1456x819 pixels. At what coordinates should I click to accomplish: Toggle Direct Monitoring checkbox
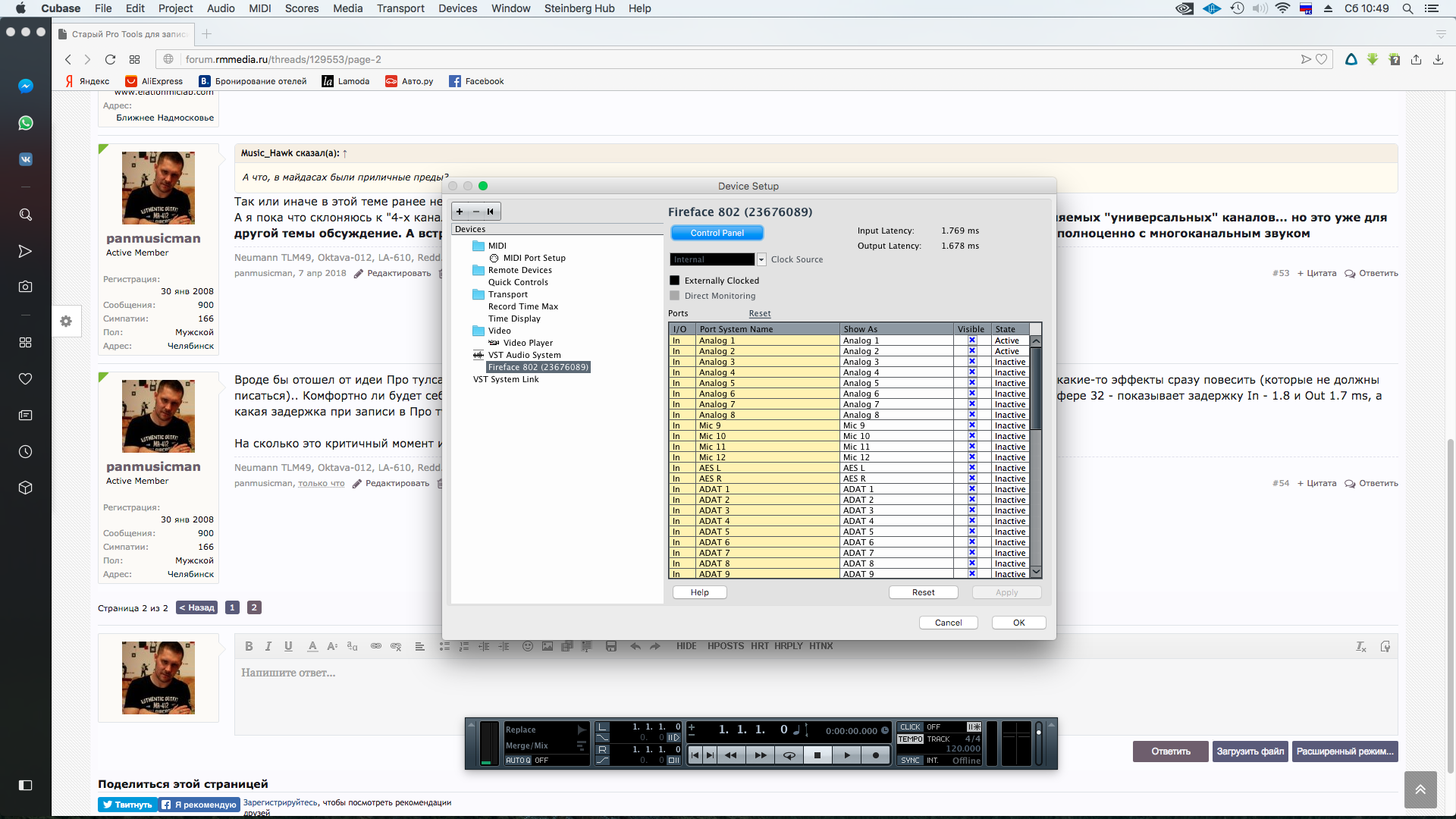[675, 296]
